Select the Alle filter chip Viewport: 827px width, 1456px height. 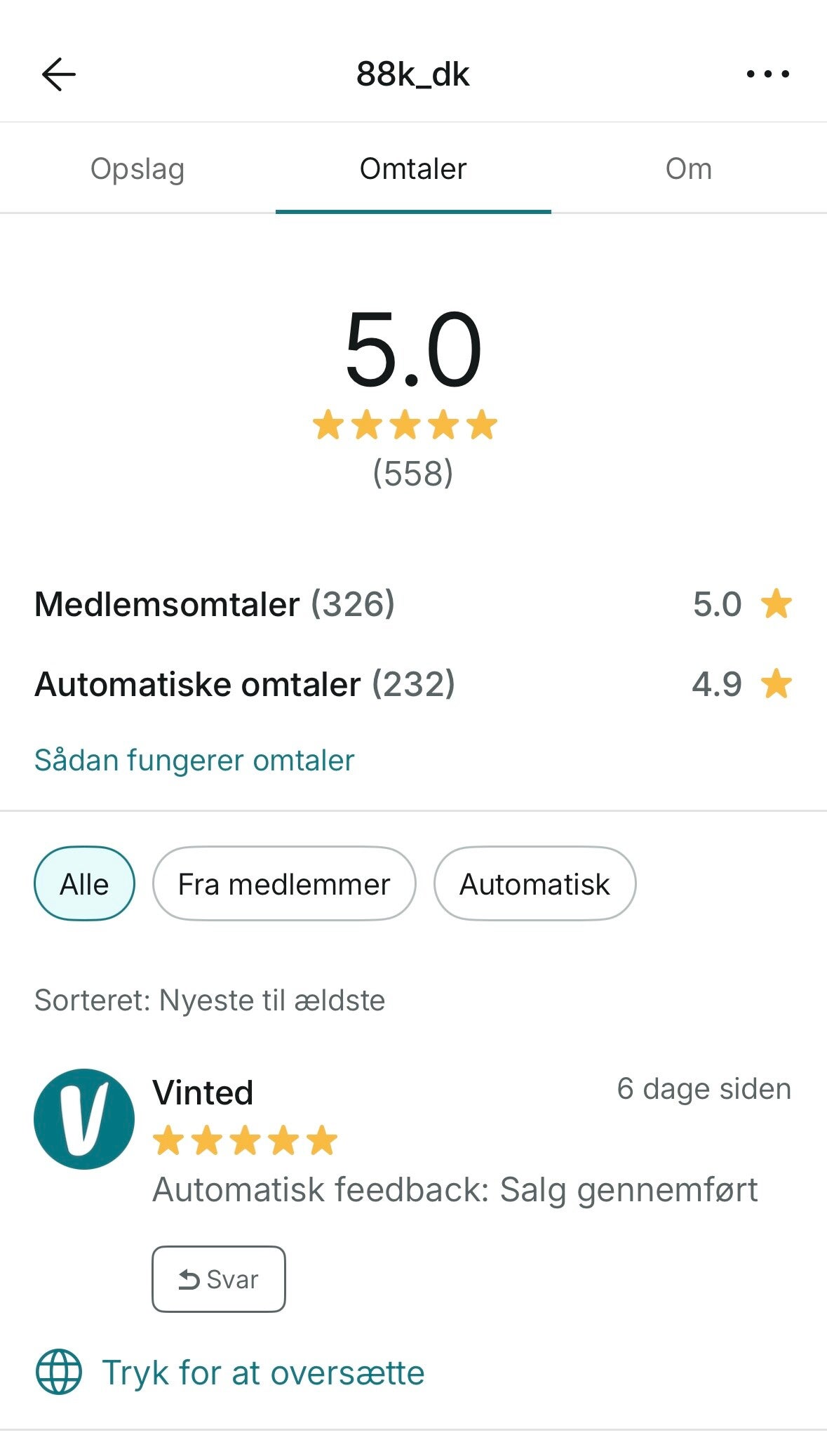click(84, 883)
